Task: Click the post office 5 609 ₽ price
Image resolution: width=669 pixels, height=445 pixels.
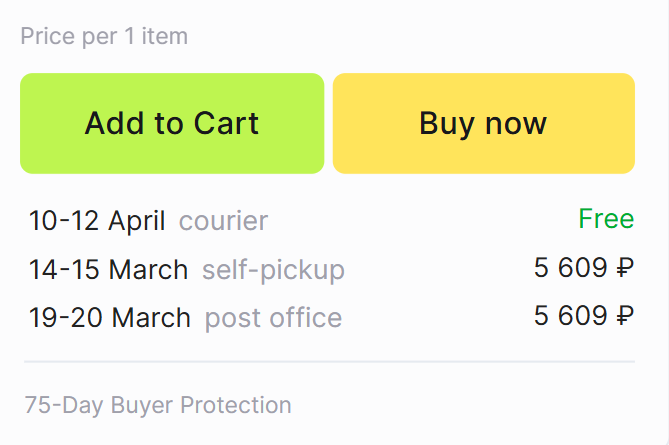Action: coord(584,317)
